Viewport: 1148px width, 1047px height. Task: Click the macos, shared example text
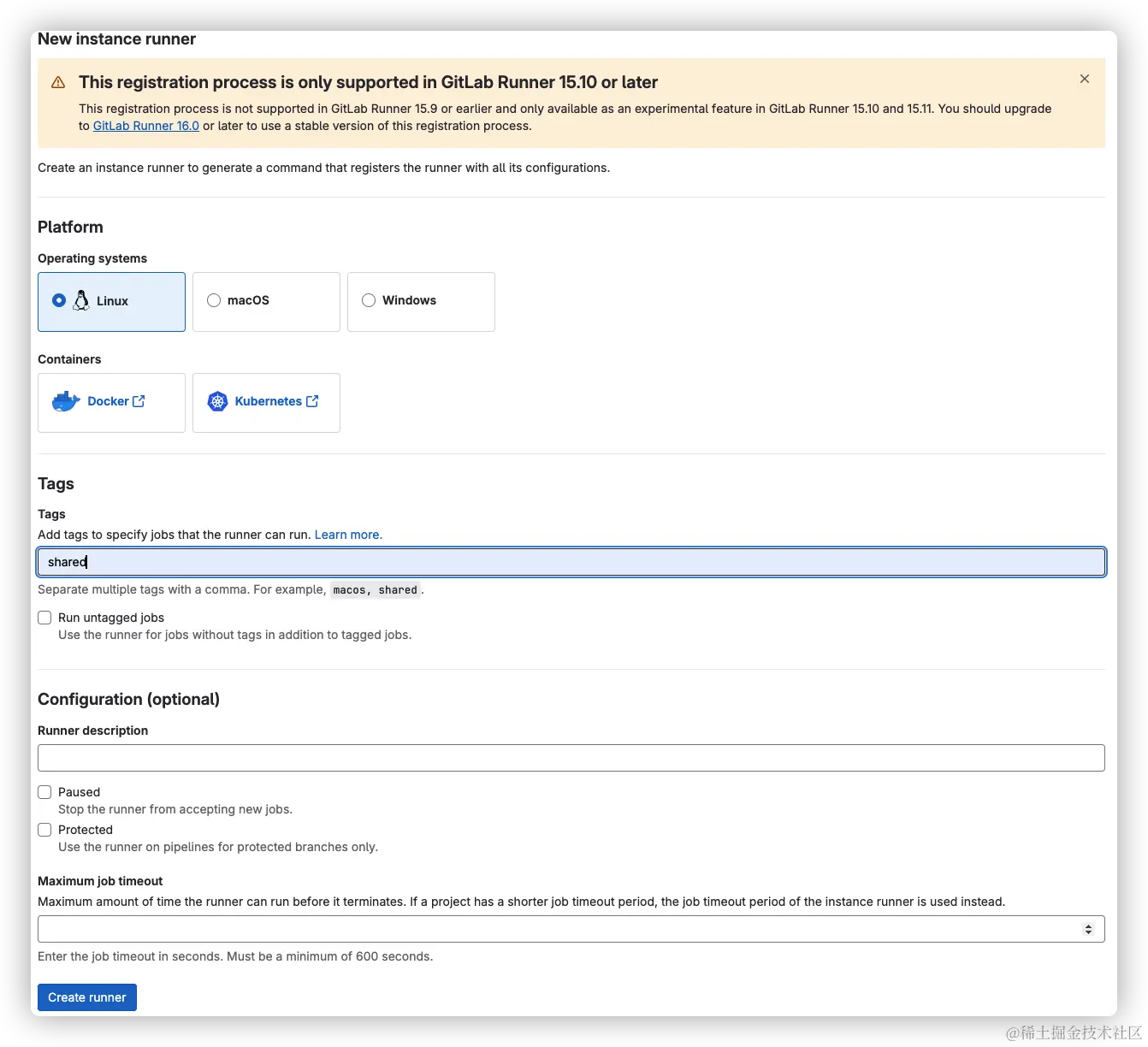[375, 590]
